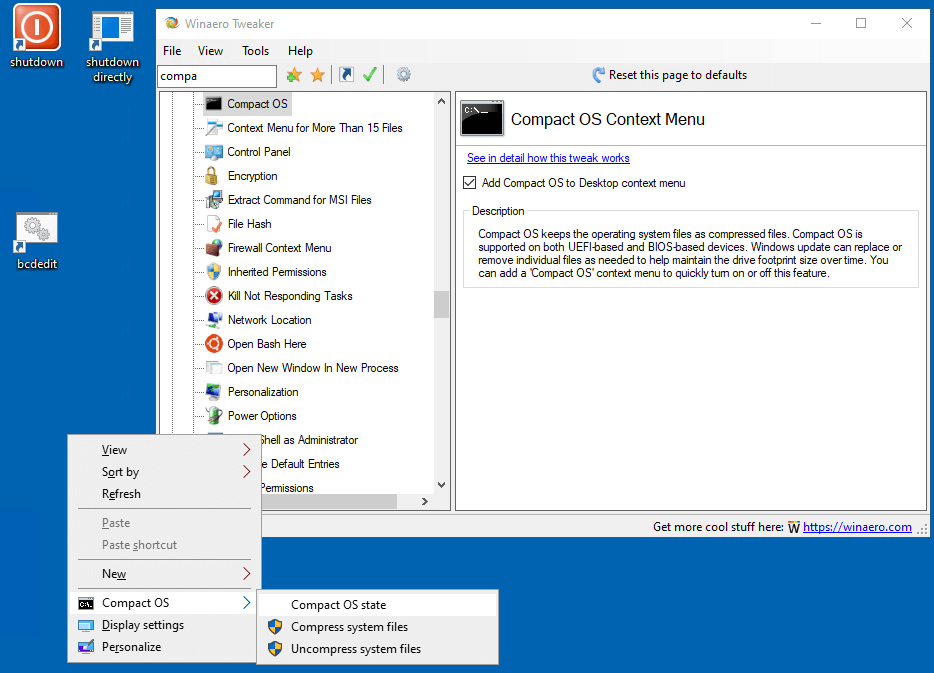The height and width of the screenshot is (673, 934).
Task: Expand the Sort by submenu
Action: click(x=164, y=472)
